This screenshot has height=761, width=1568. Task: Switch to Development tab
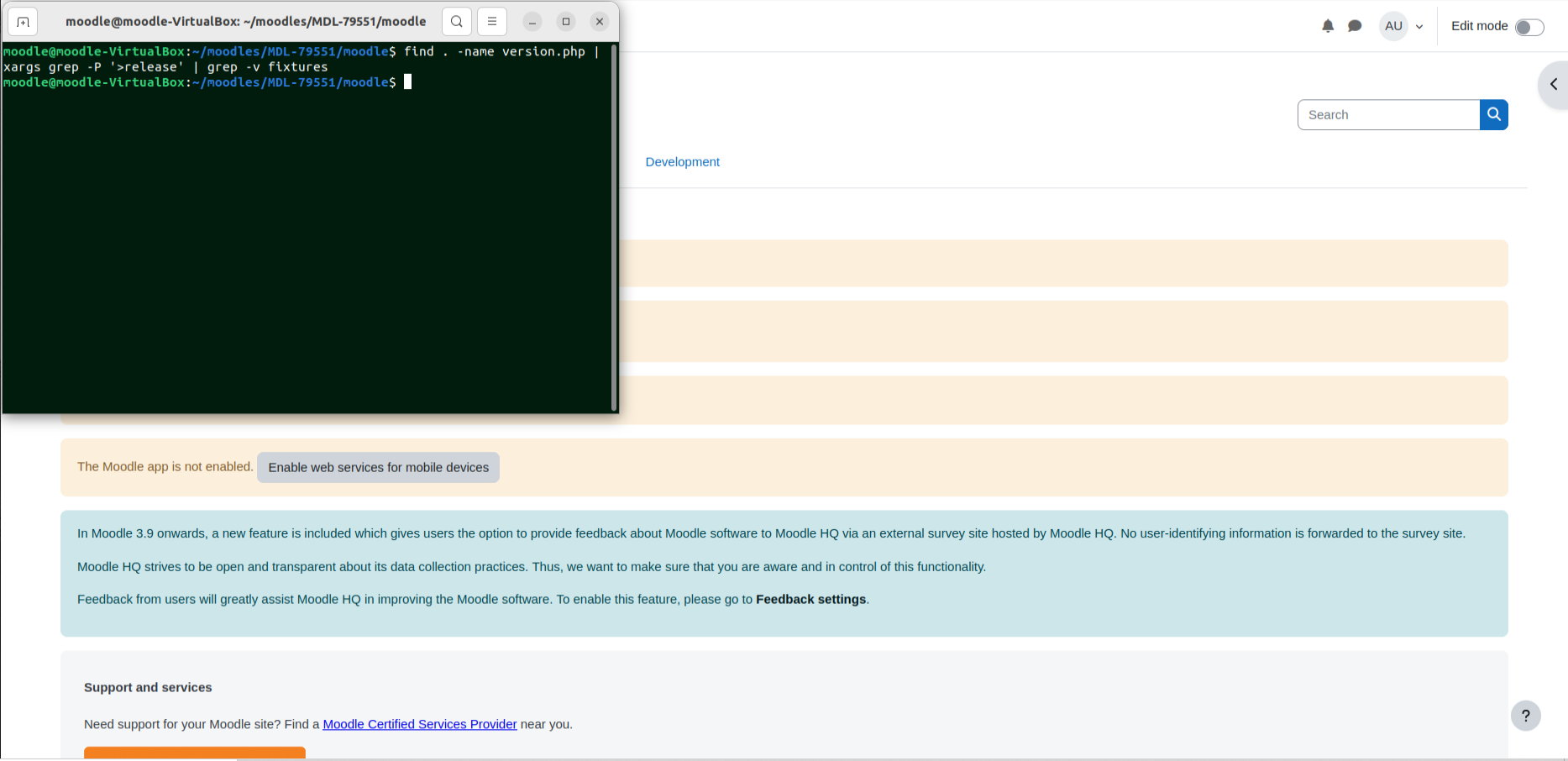coord(682,162)
